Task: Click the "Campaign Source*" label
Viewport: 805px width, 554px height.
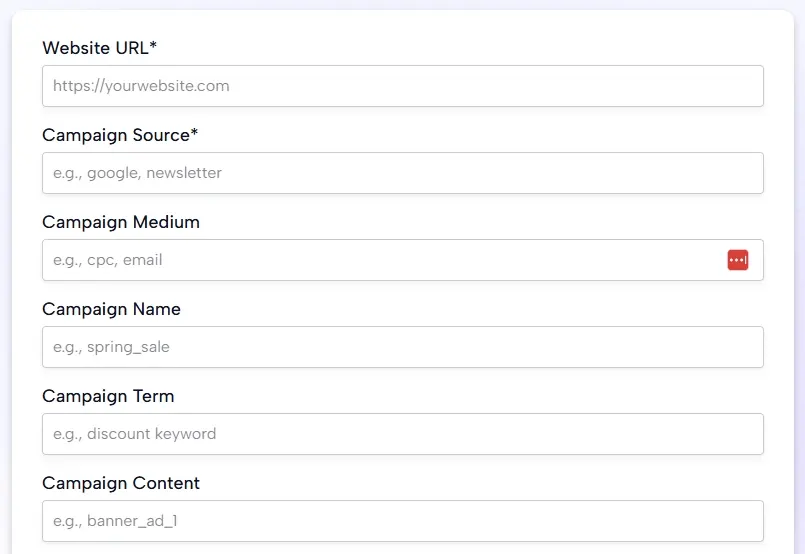Action: [120, 135]
